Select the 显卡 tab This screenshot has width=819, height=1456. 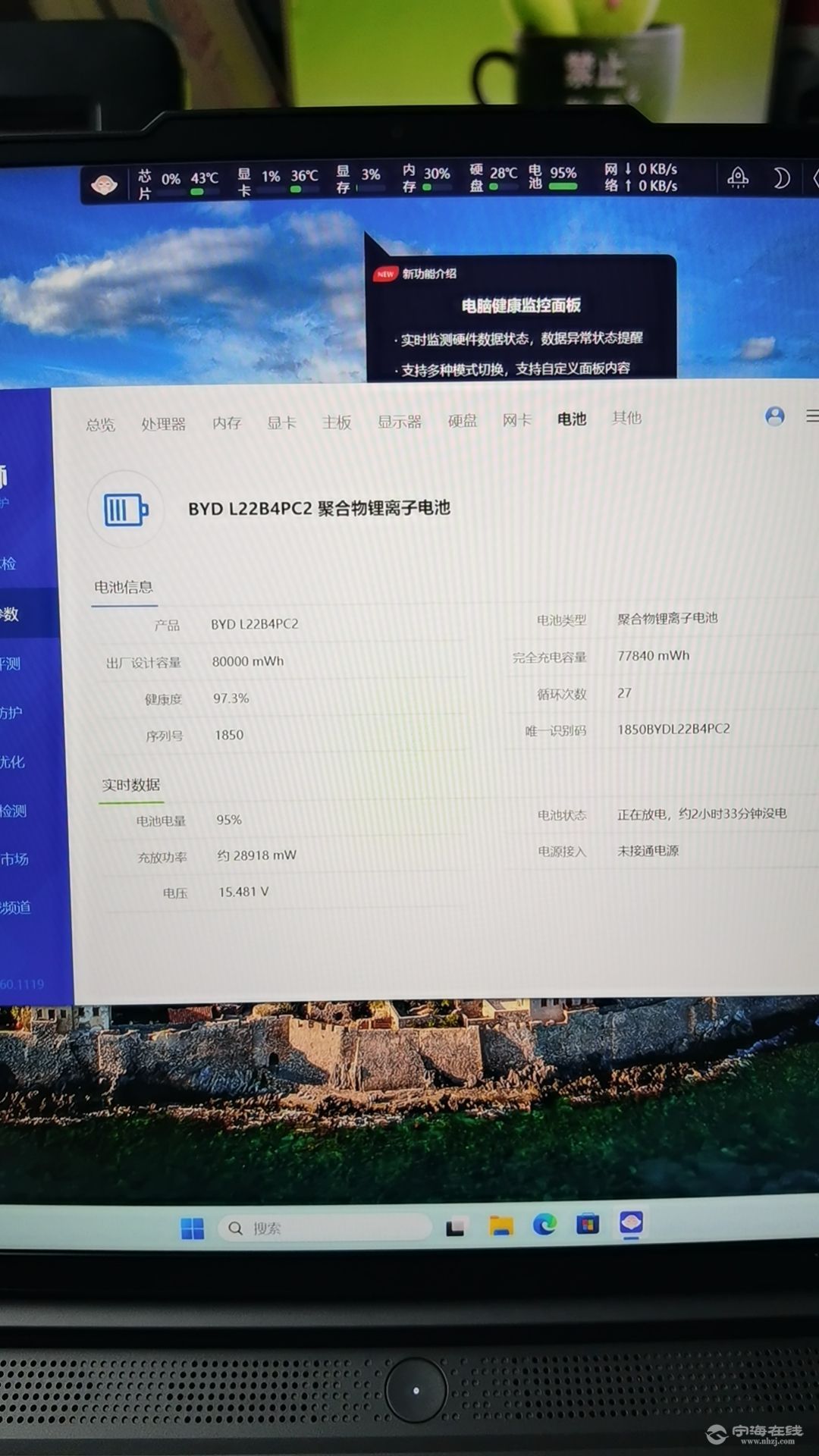tap(281, 422)
